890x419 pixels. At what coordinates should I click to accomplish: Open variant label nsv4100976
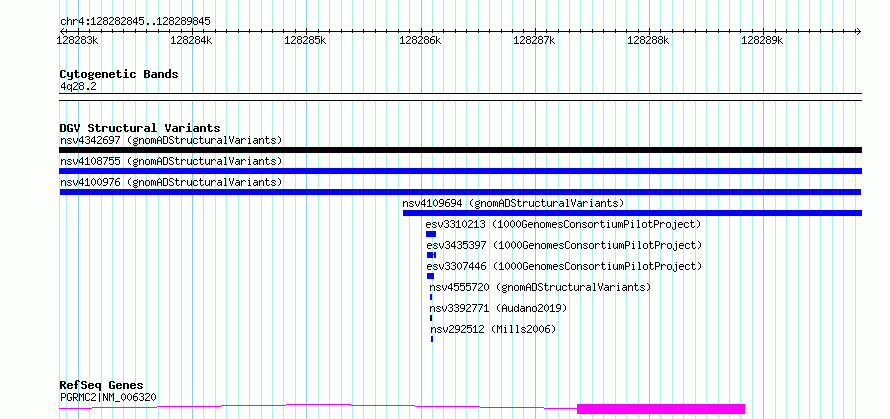(171, 182)
